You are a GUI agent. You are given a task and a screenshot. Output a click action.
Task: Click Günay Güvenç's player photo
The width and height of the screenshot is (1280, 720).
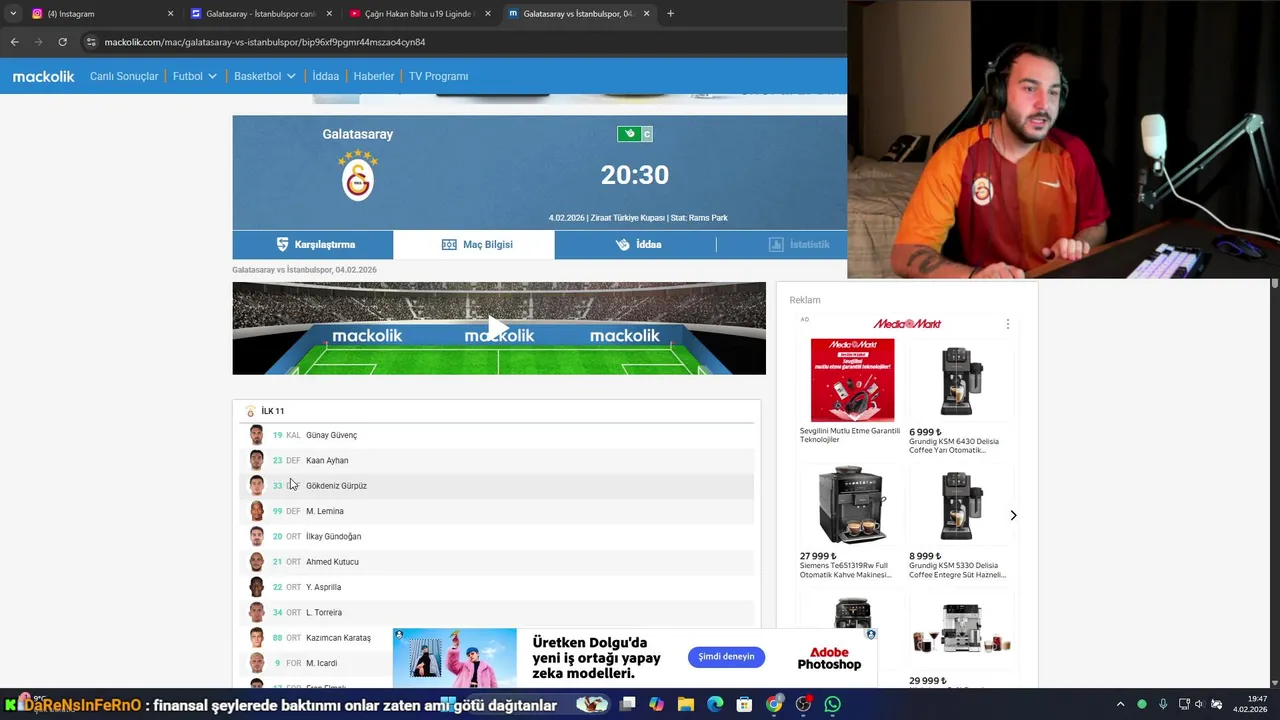coord(256,435)
